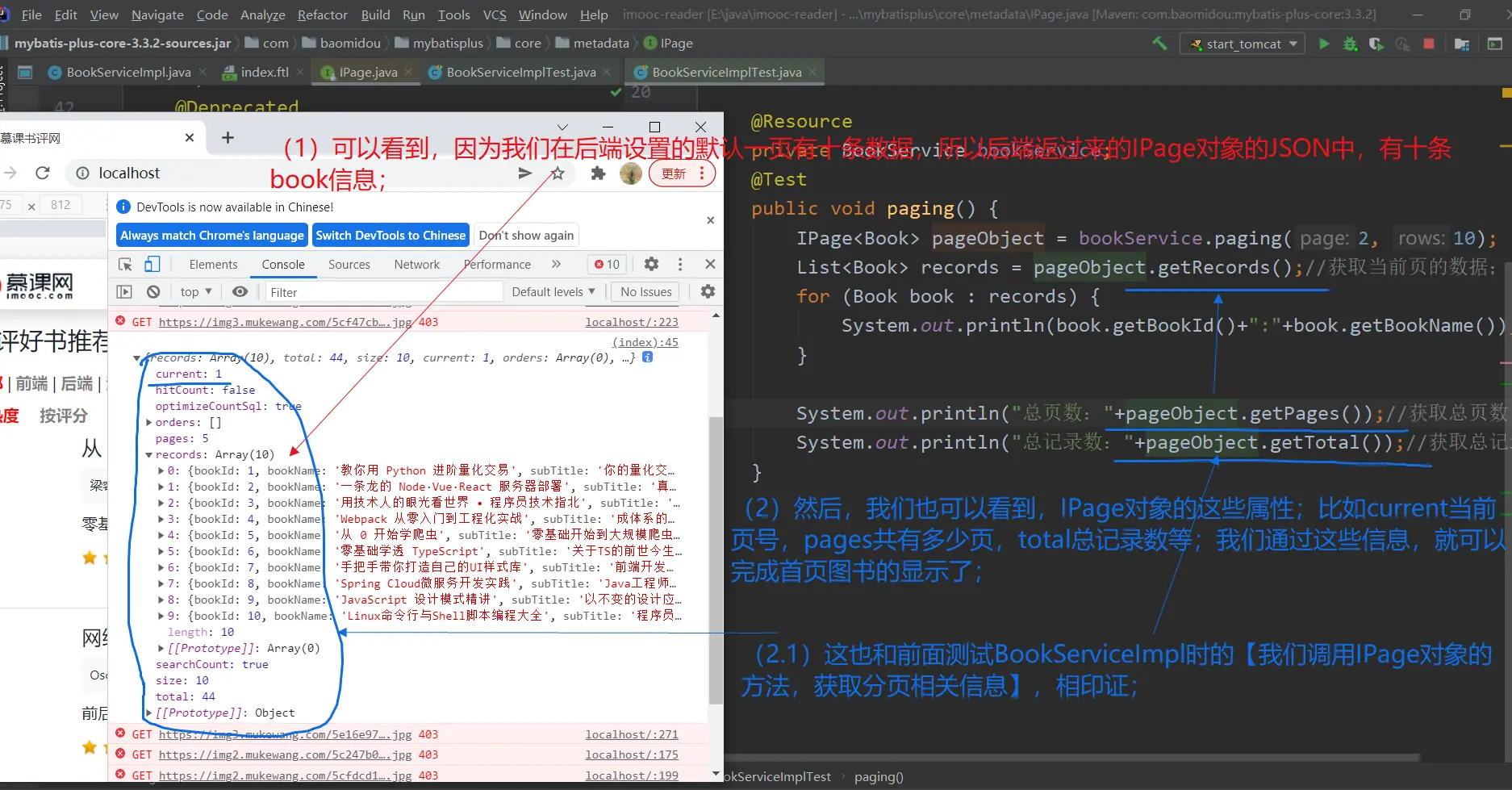1512x790 pixels.
Task: Start debugging with the green bug icon
Action: click(1350, 44)
